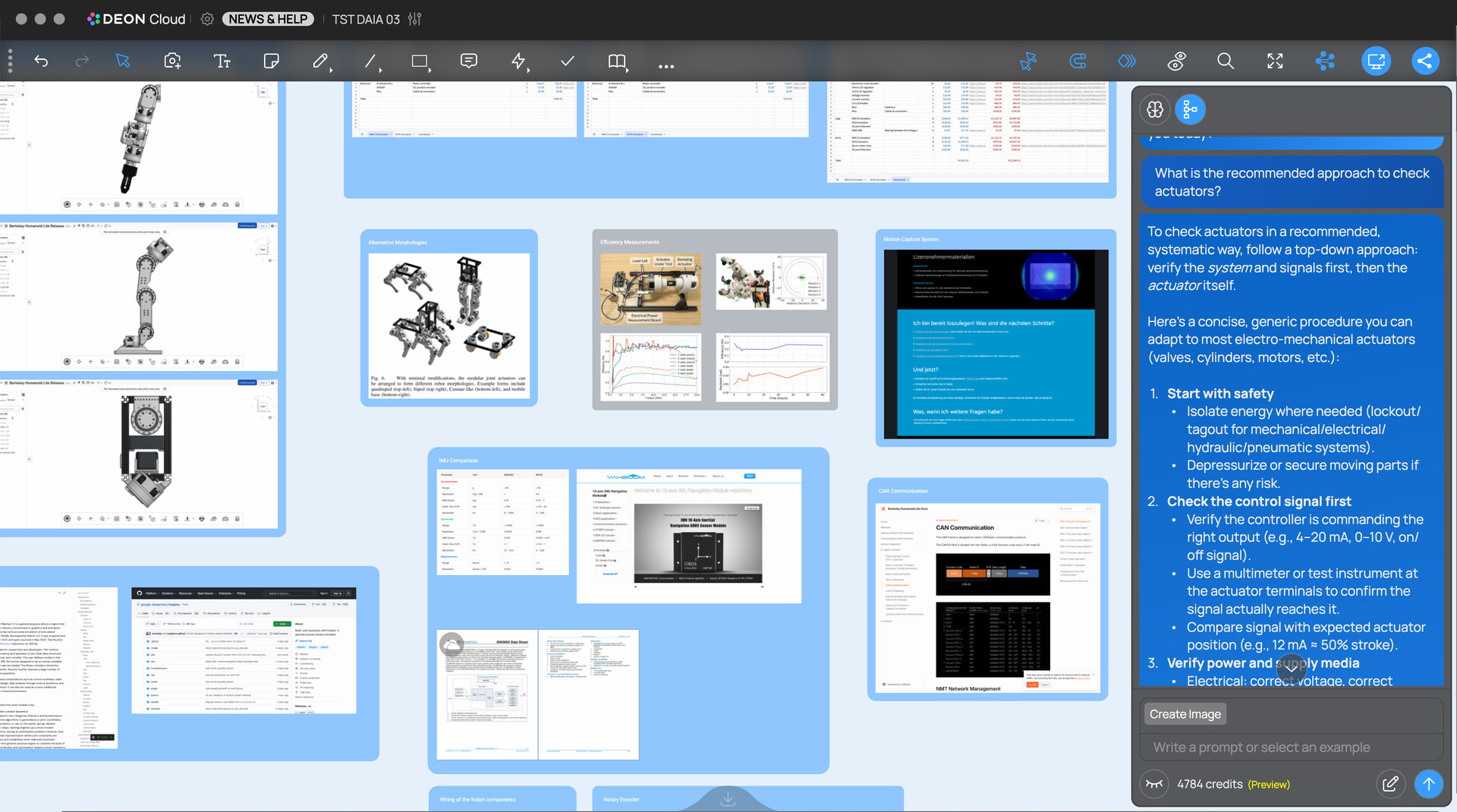
Task: Select the IMU Comparison table image
Action: tap(502, 521)
